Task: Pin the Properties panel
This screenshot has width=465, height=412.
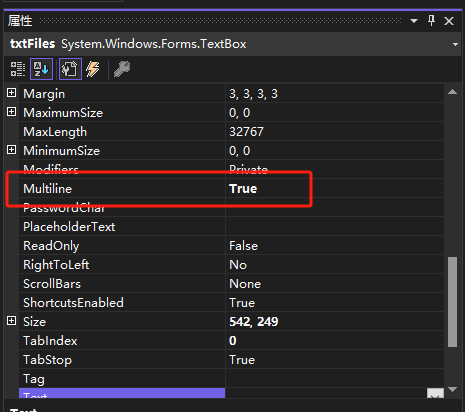Action: click(431, 21)
